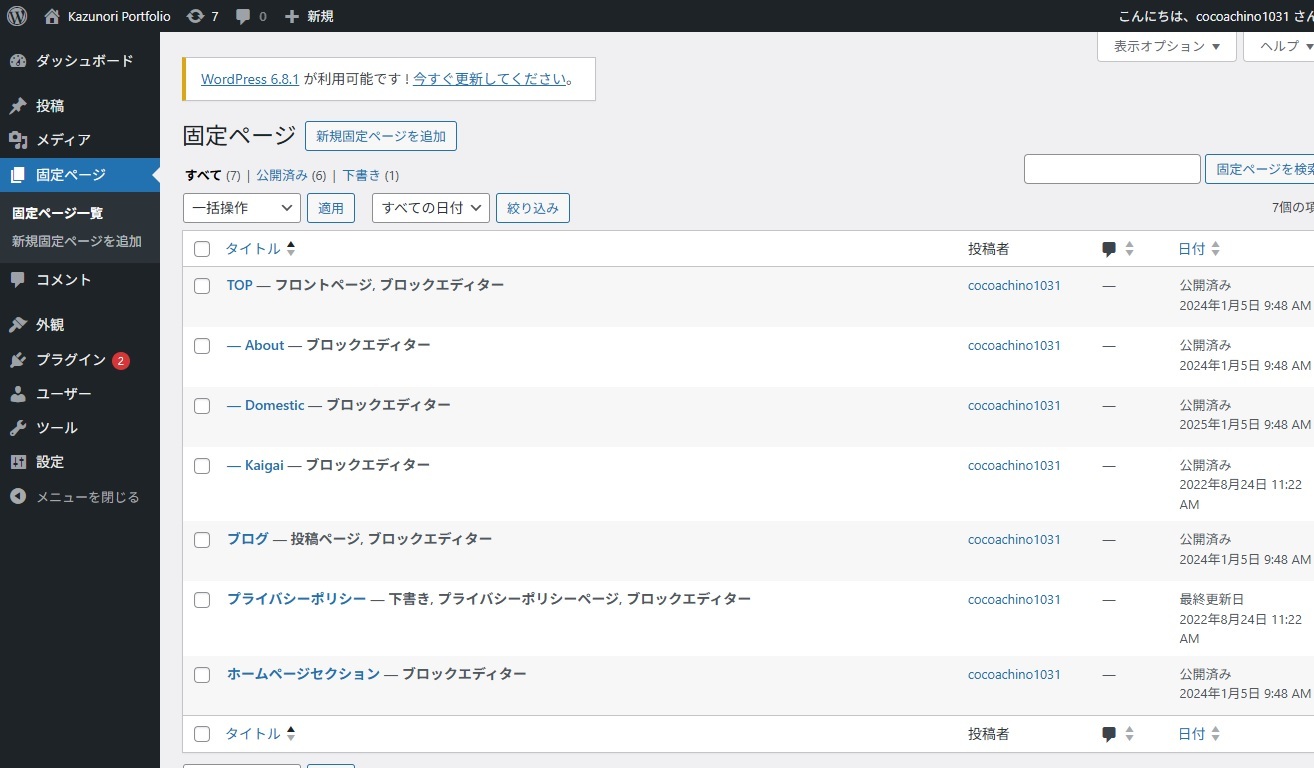This screenshot has height=768, width=1314.
Task: Click the タイトル column sort arrow
Action: point(290,248)
